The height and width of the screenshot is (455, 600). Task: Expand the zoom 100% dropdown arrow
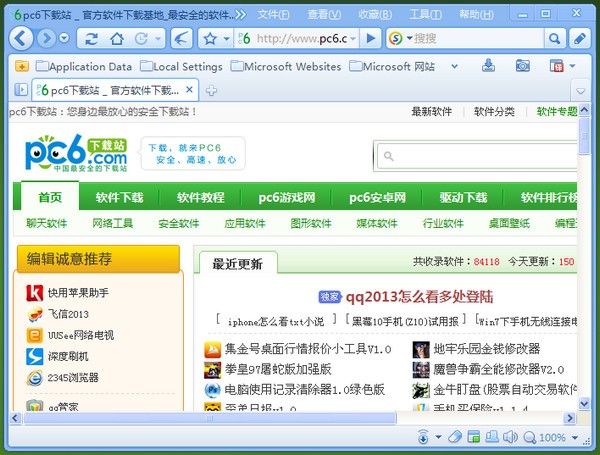(574, 437)
